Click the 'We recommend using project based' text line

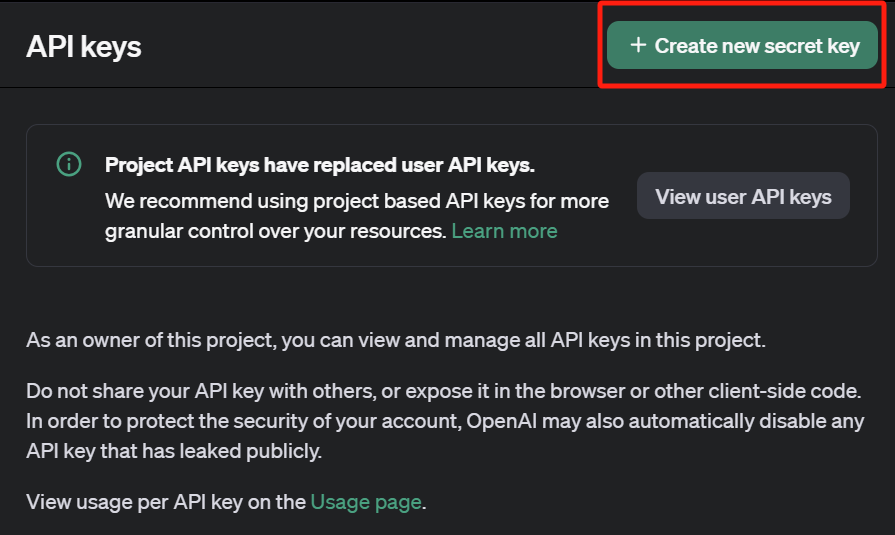[356, 201]
